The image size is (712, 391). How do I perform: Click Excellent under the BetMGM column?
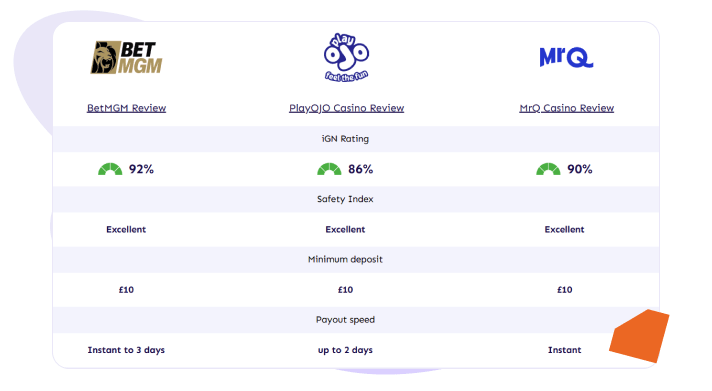[126, 229]
